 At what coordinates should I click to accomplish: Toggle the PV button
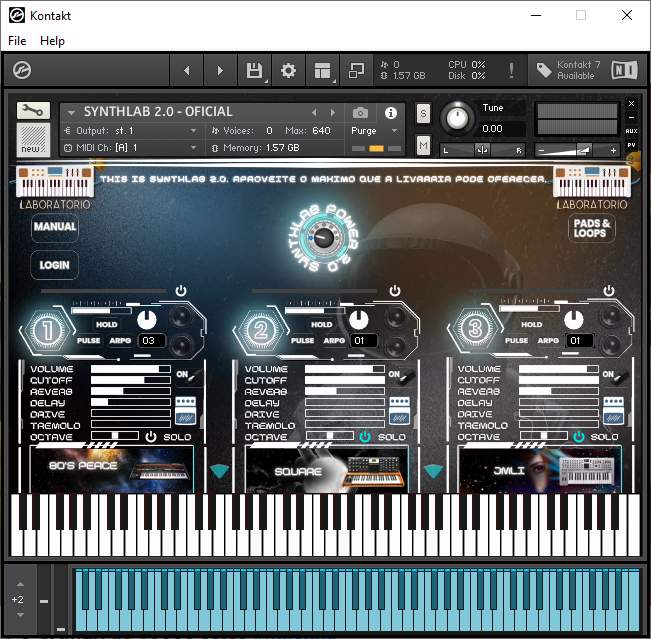point(631,145)
